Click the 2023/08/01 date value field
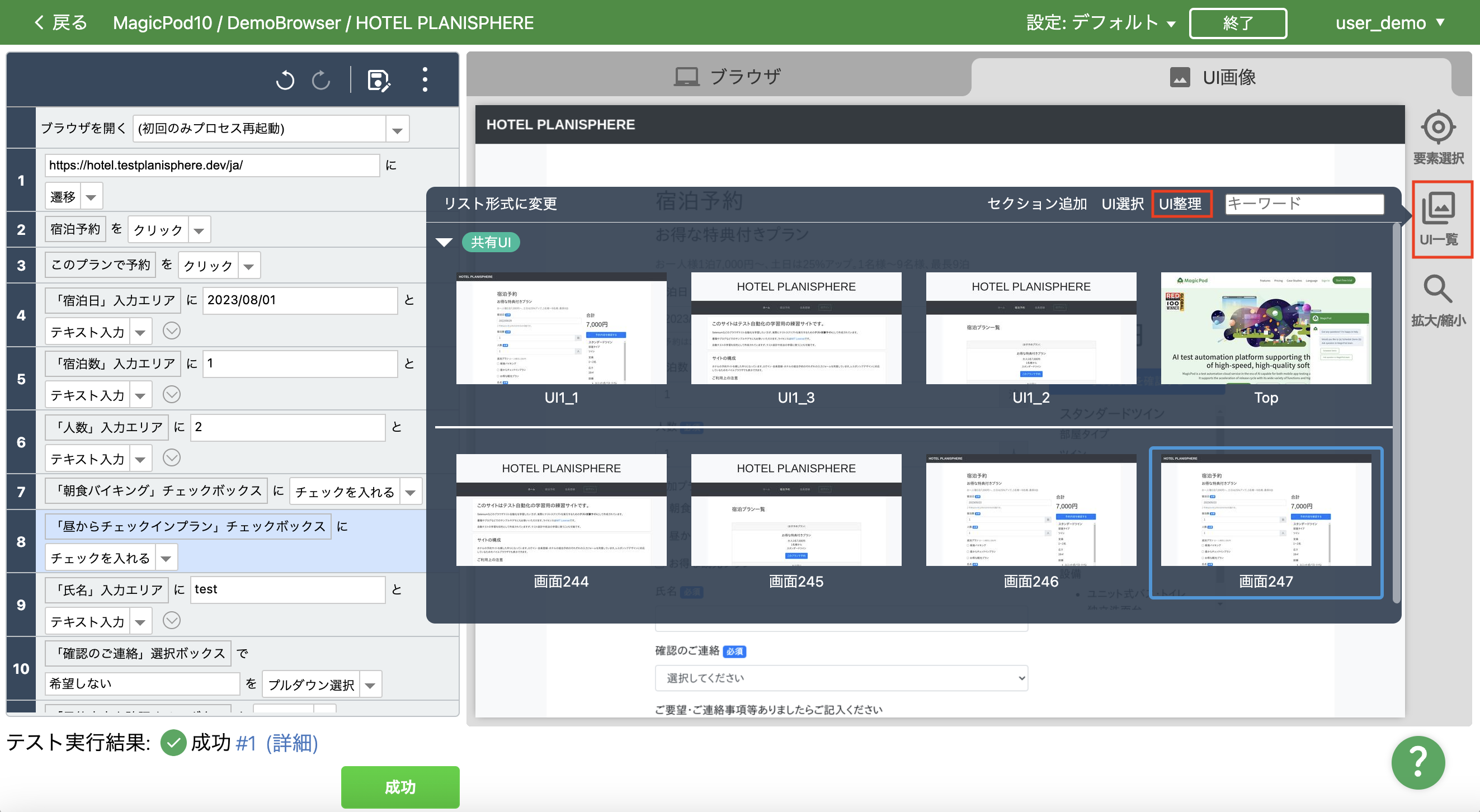 tap(300, 300)
